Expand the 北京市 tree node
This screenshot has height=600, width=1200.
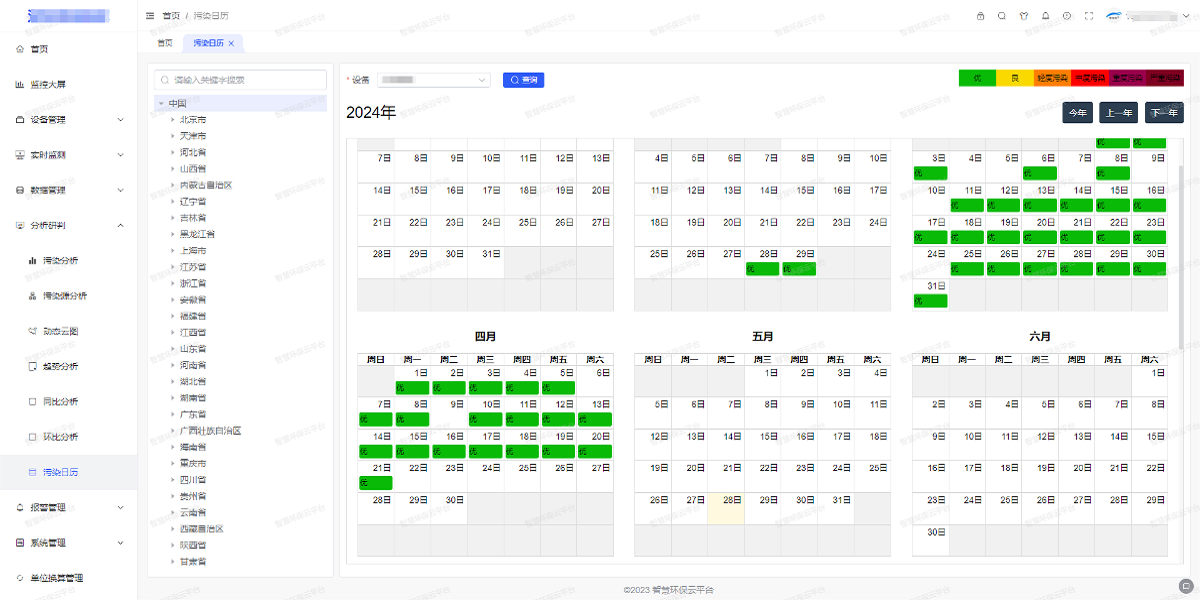coord(172,120)
